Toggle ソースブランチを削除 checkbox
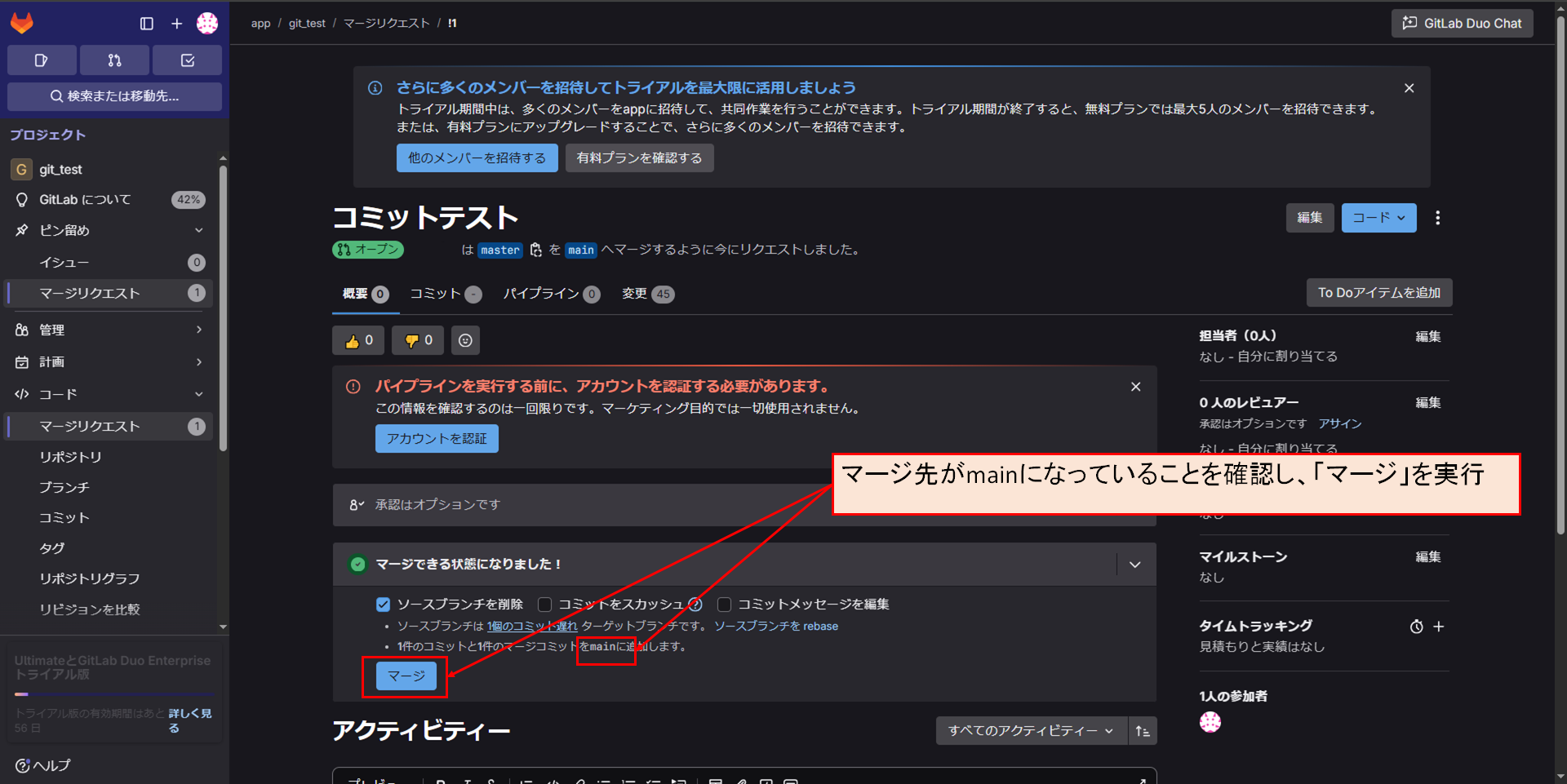The width and height of the screenshot is (1567, 784). 383,605
